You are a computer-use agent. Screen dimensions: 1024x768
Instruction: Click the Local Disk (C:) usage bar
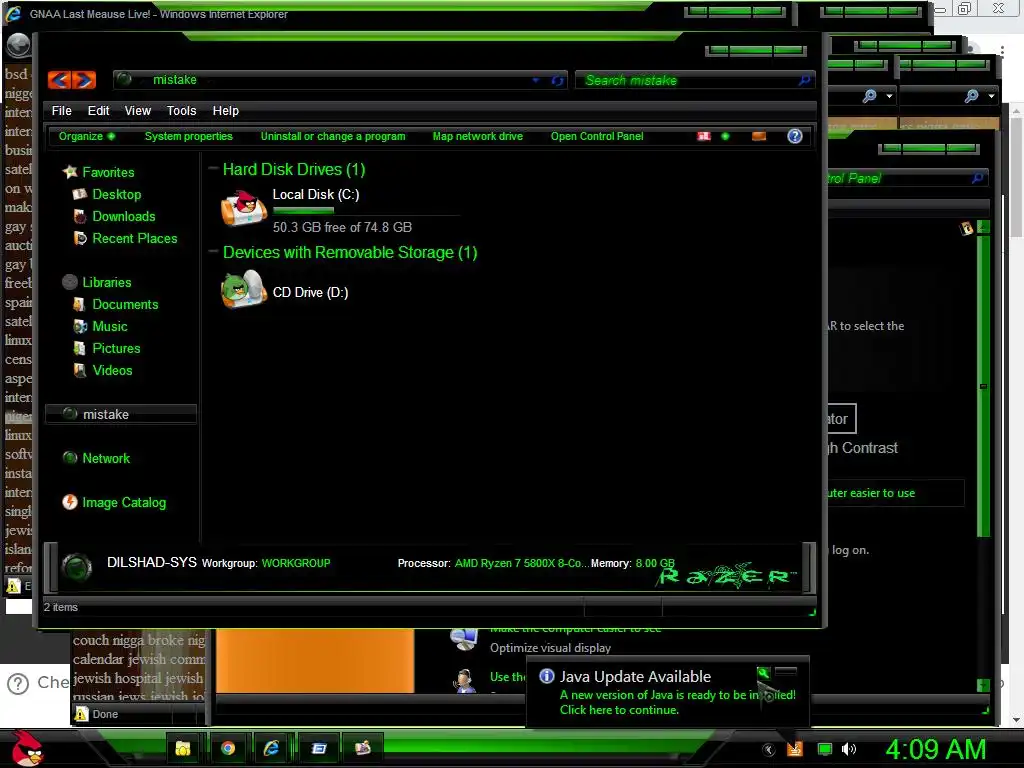[x=366, y=211]
